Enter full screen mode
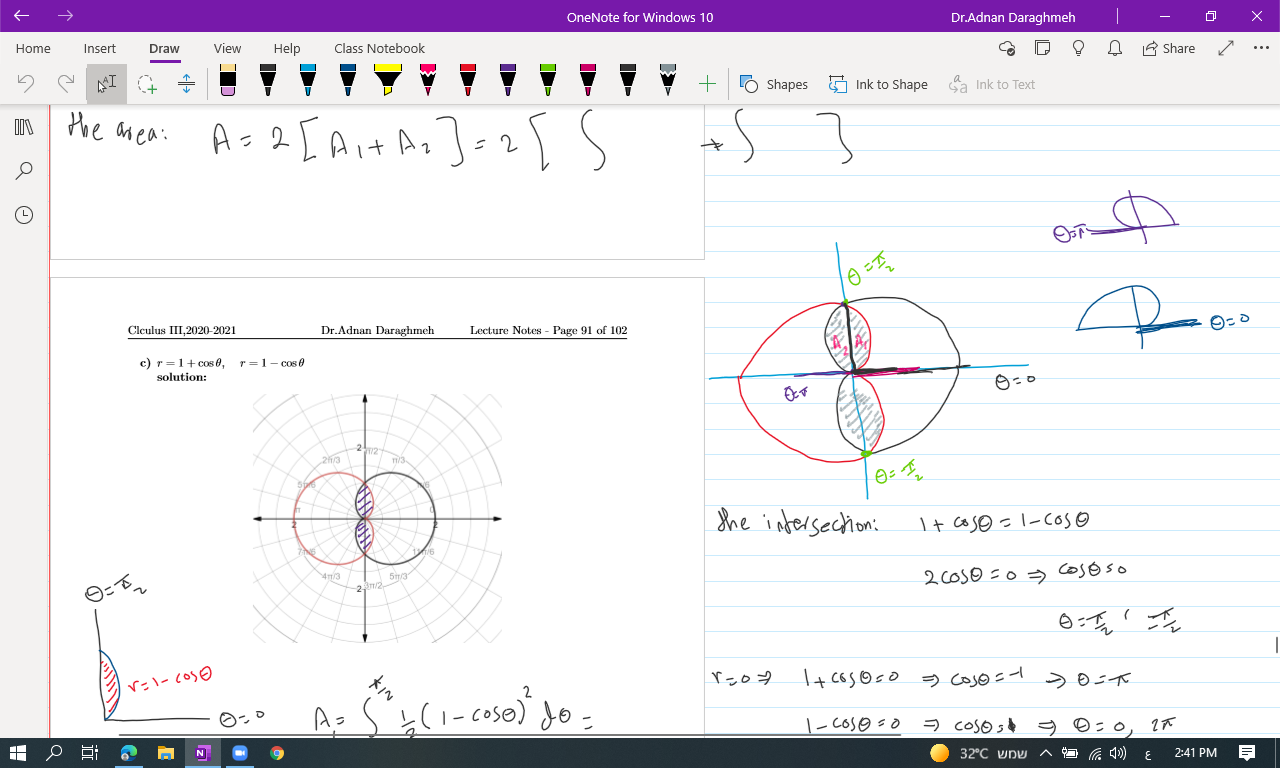 (x=1226, y=48)
